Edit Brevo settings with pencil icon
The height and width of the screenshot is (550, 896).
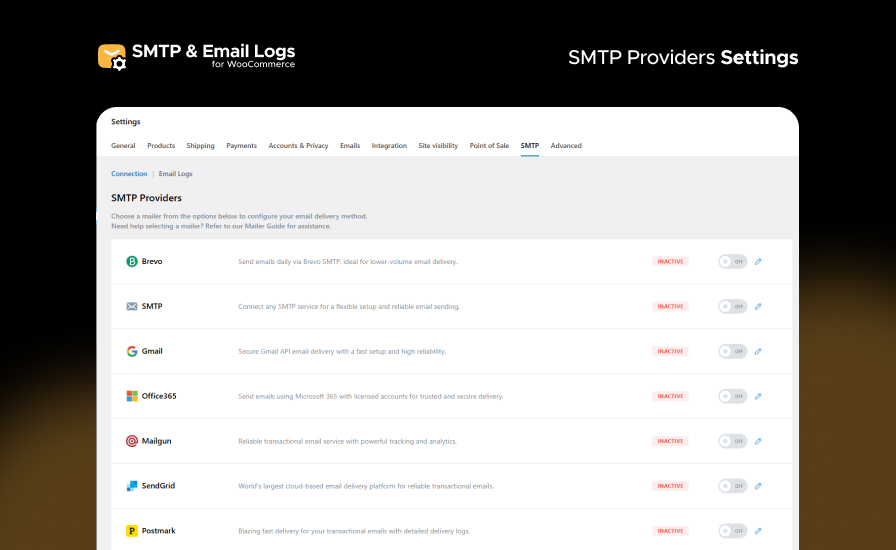(758, 261)
